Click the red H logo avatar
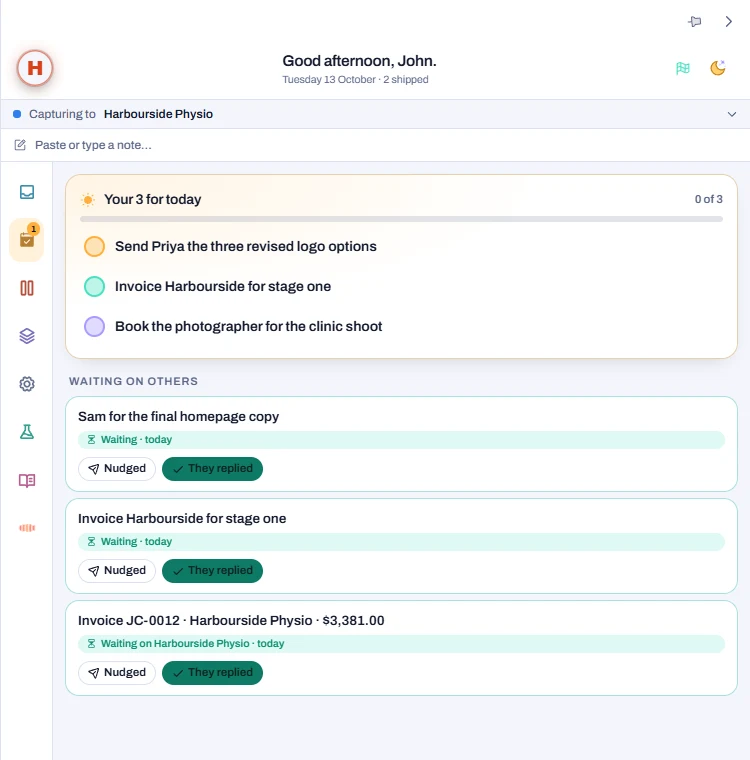Viewport: 750px width, 760px height. click(35, 68)
